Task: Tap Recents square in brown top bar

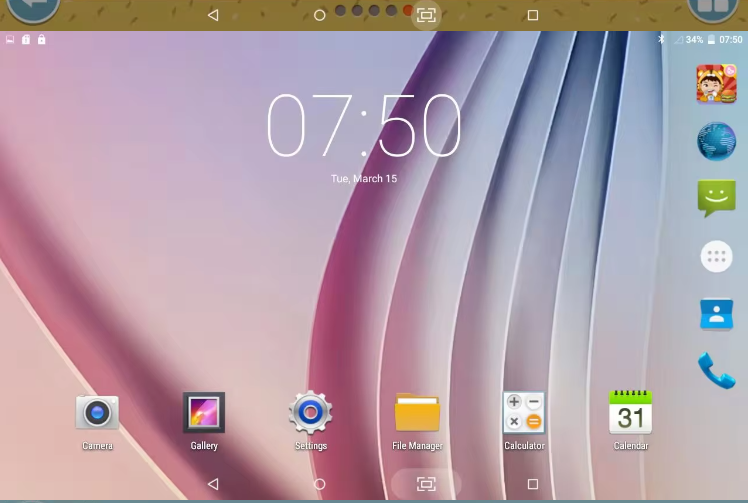Action: pos(533,15)
